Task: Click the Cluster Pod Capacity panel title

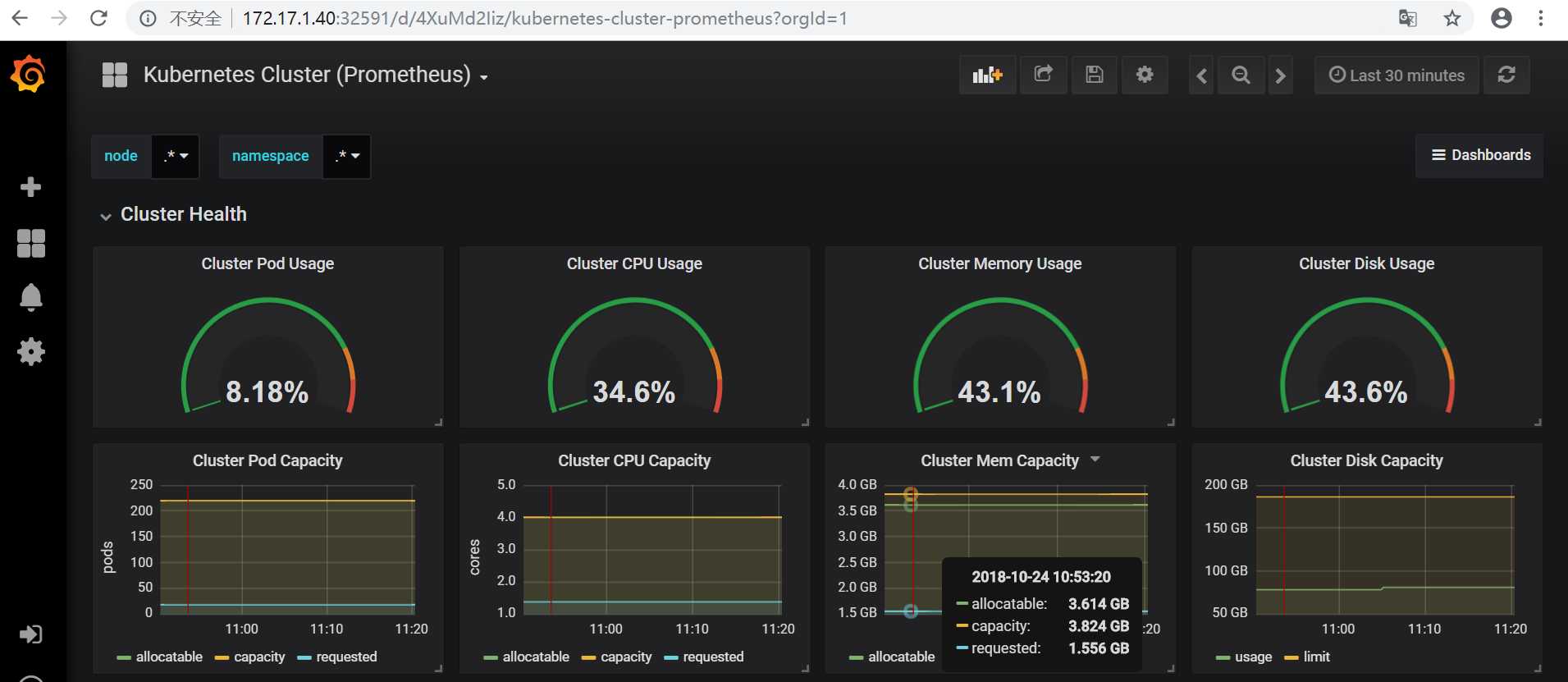Action: point(267,460)
